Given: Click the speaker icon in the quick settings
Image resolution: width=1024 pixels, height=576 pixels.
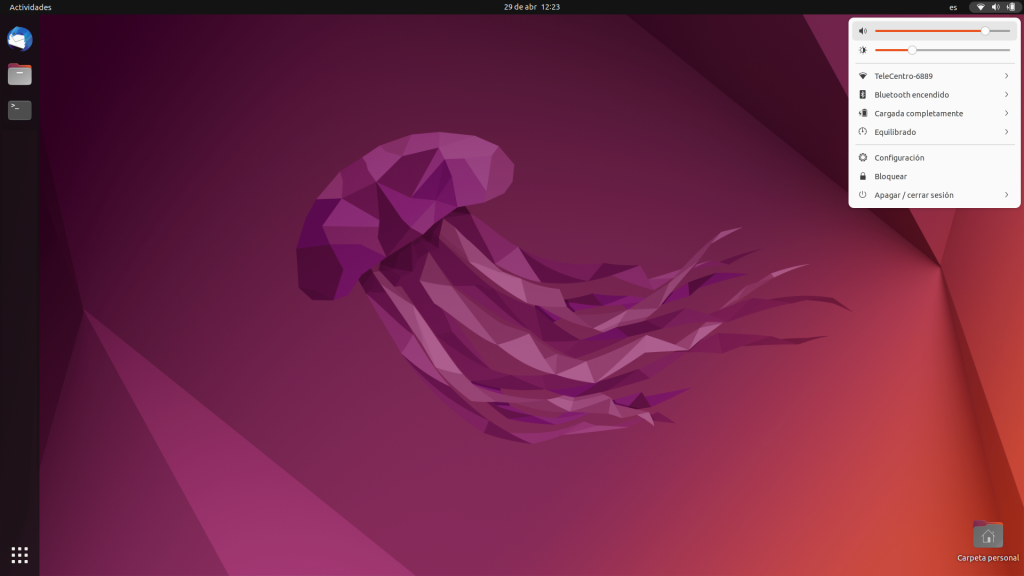Looking at the screenshot, I should 862,30.
